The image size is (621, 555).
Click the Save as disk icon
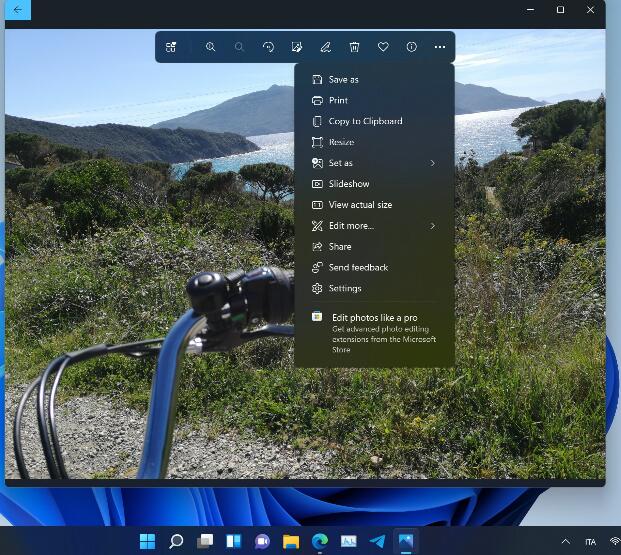[317, 80]
